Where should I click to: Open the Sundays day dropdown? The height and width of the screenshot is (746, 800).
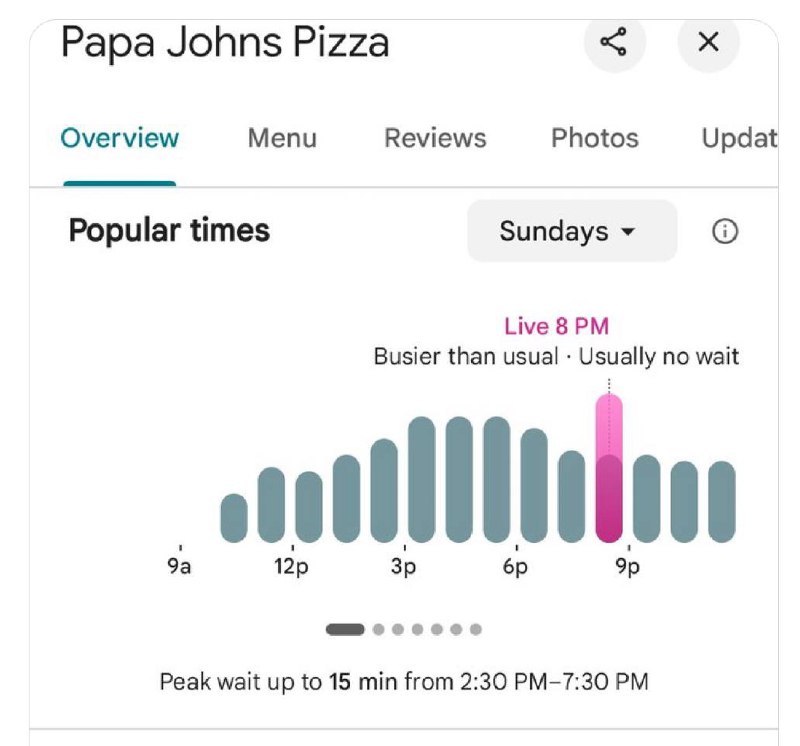click(571, 232)
